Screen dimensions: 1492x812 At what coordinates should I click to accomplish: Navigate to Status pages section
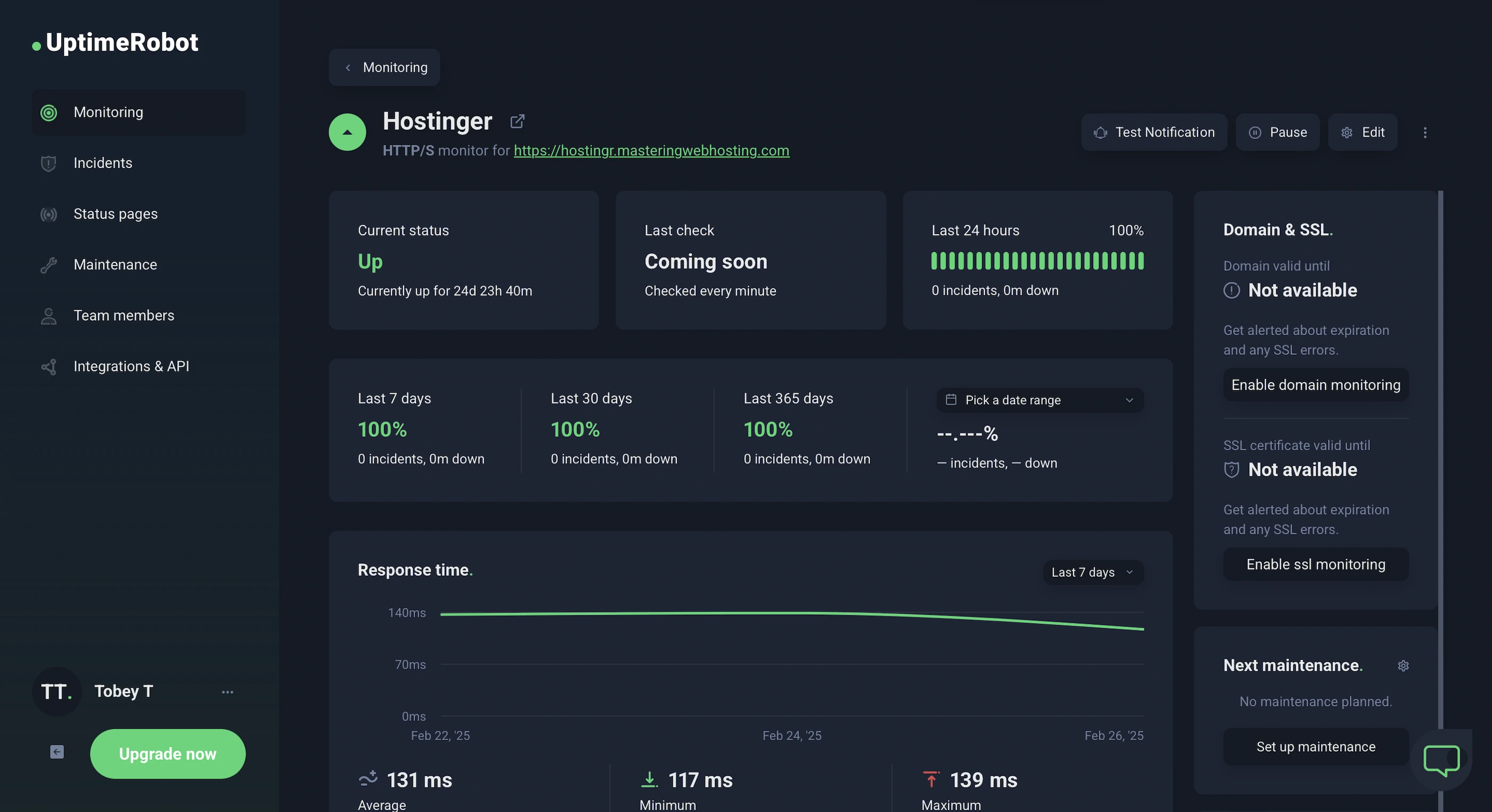(115, 214)
